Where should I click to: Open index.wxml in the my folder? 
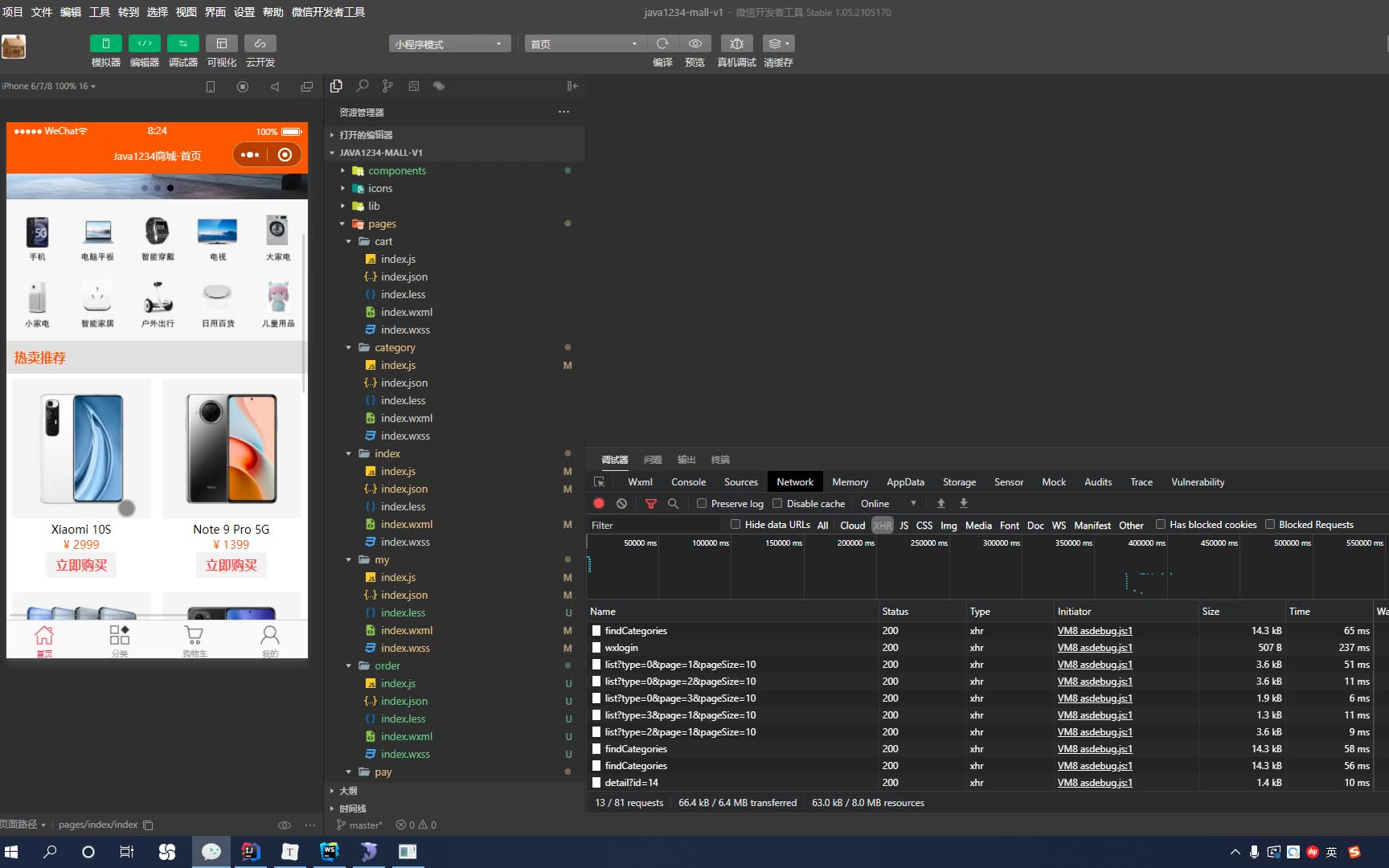coord(407,630)
